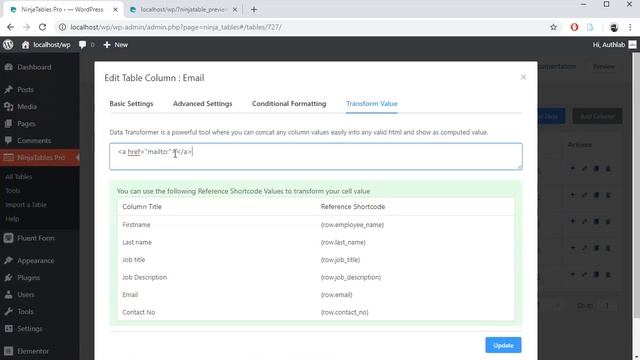
Task: Open Fluent Form in the sidebar
Action: click(x=36, y=238)
